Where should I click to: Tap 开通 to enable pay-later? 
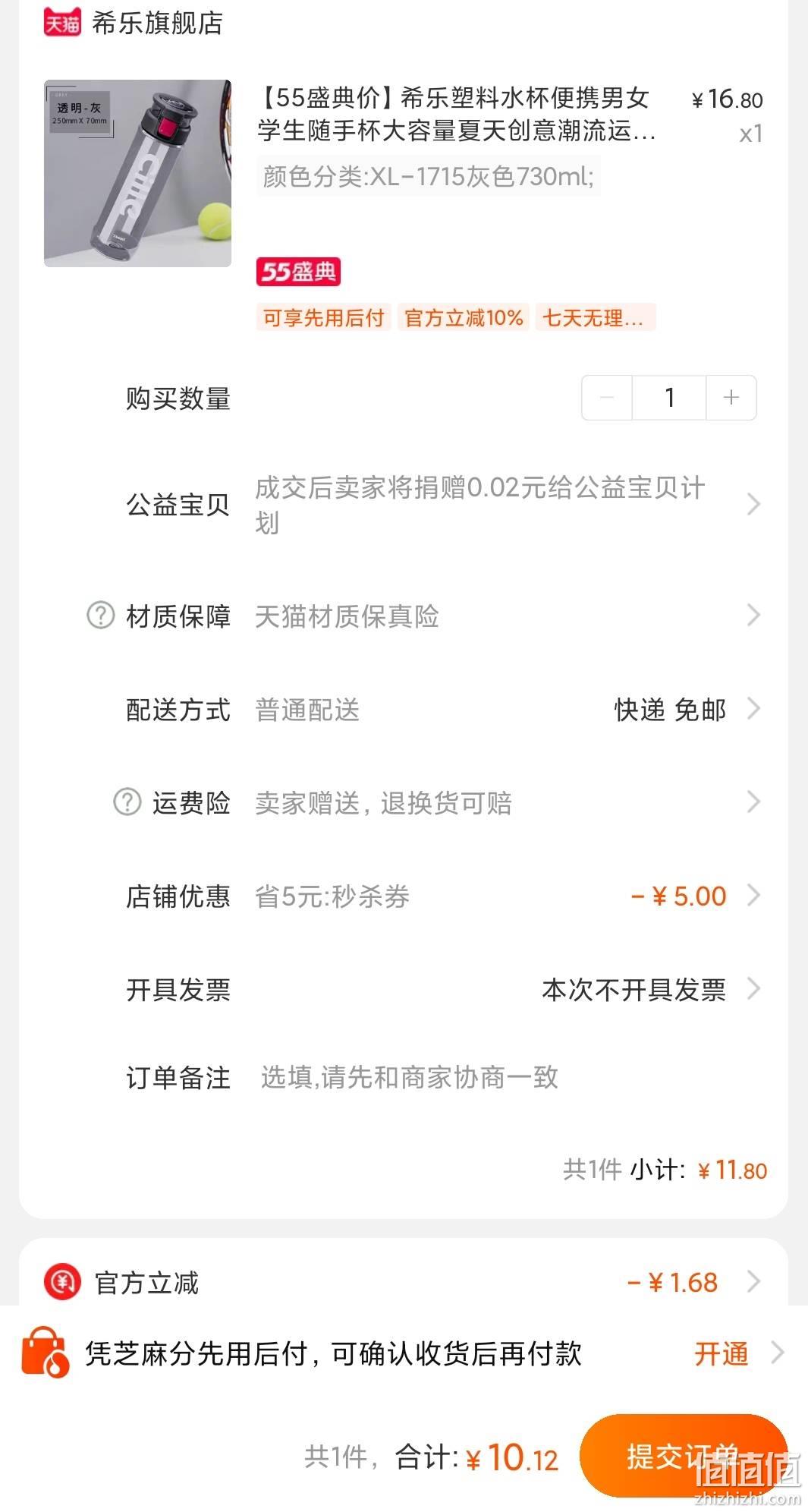(x=722, y=1353)
